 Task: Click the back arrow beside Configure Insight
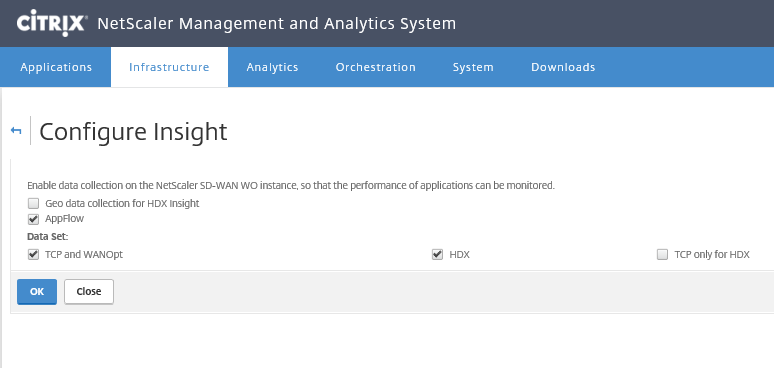[16, 131]
